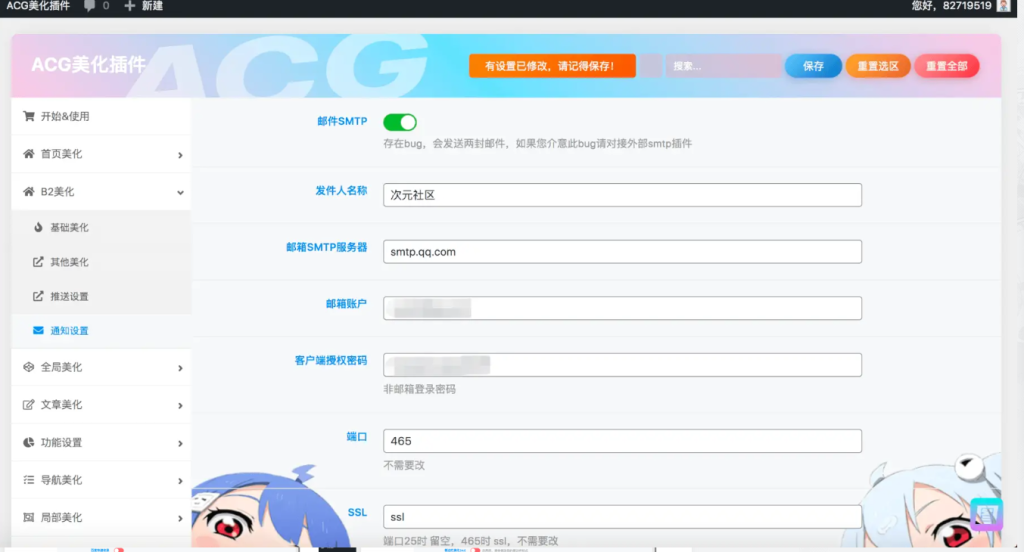Click the 您好, 82719519 account link
The width and height of the screenshot is (1024, 552).
(952, 6)
